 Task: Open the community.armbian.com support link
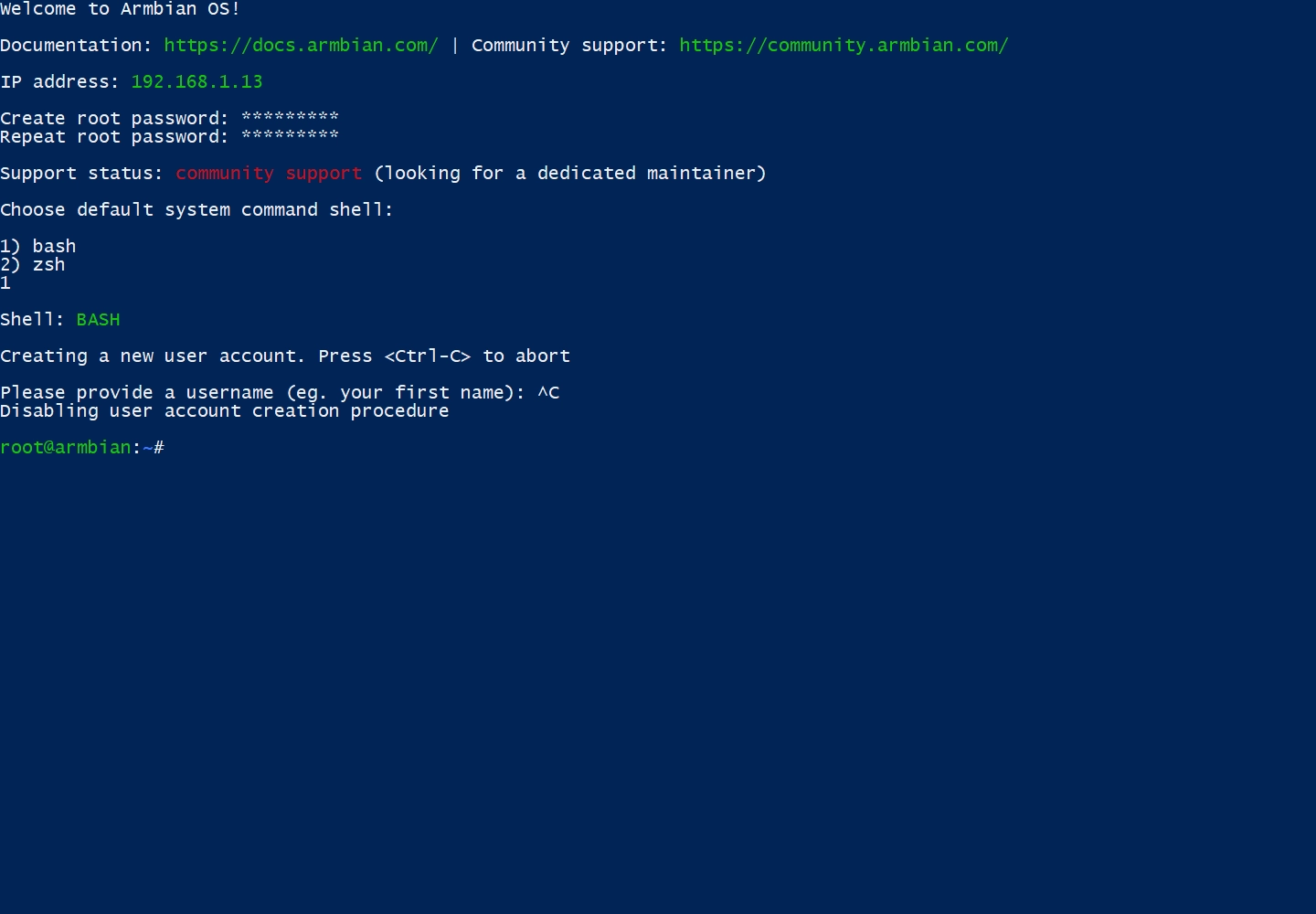click(x=843, y=46)
